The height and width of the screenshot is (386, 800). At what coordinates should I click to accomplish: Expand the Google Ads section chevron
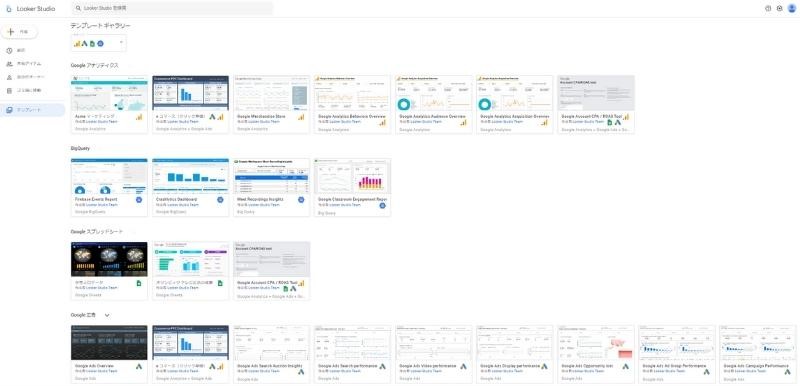(x=107, y=315)
